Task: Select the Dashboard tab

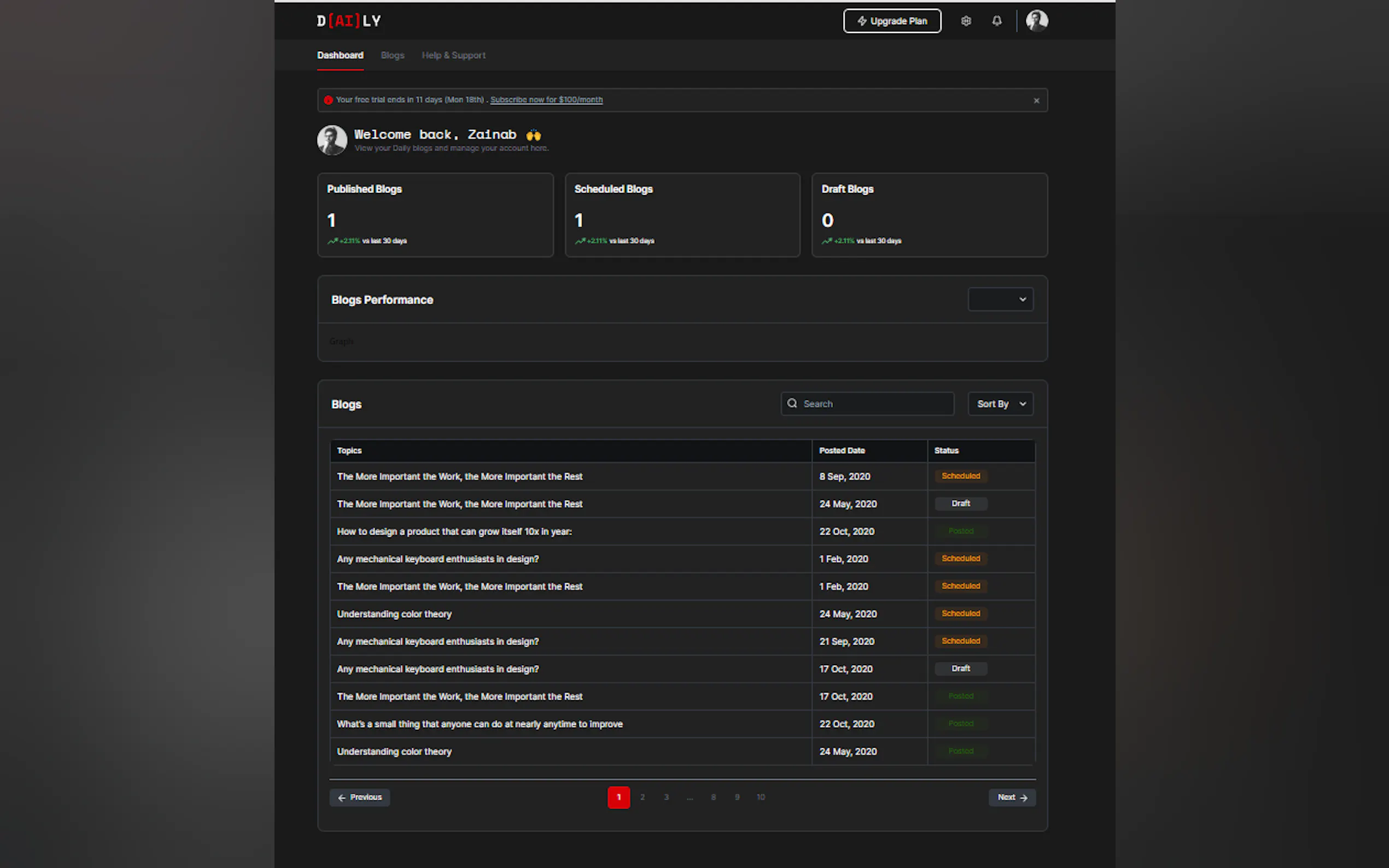Action: tap(340, 55)
